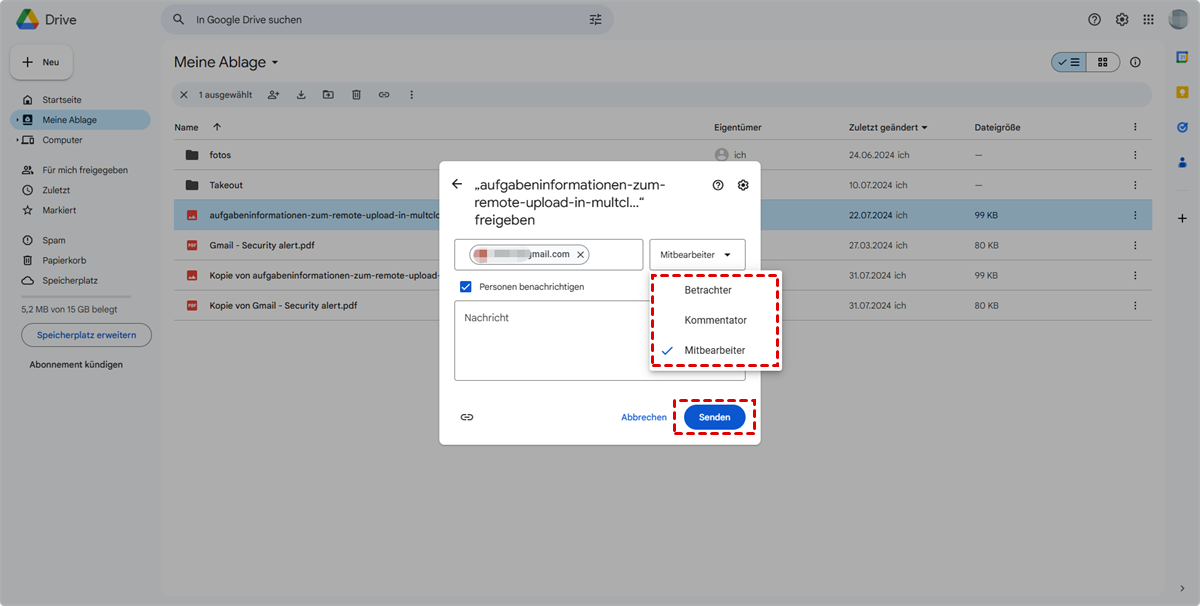This screenshot has height=606, width=1200.
Task: Click the Nachricht message text field
Action: (x=550, y=340)
